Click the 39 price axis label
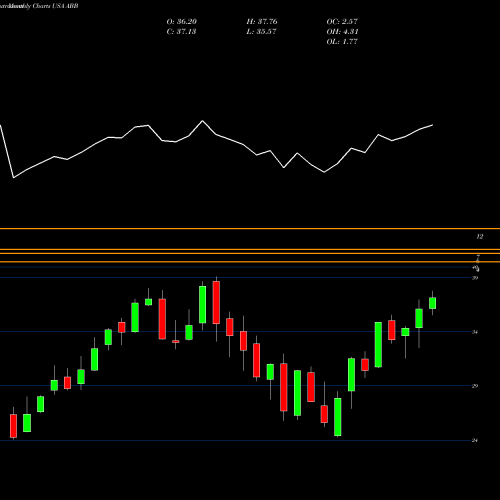Image resolution: width=500 pixels, height=500 pixels. point(475,278)
